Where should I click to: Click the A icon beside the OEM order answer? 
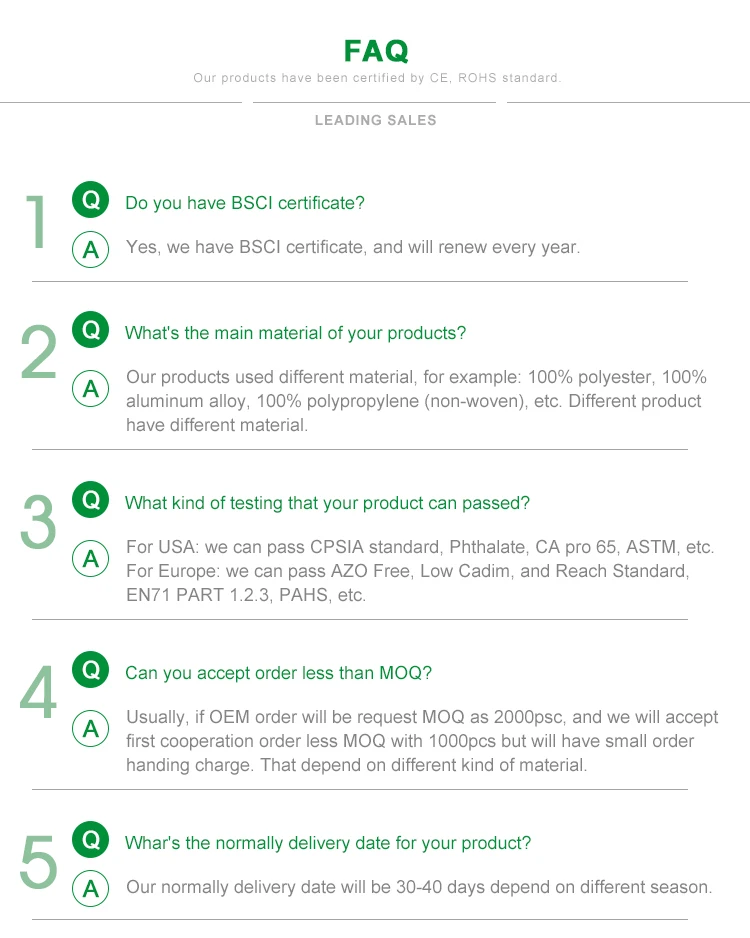point(90,729)
